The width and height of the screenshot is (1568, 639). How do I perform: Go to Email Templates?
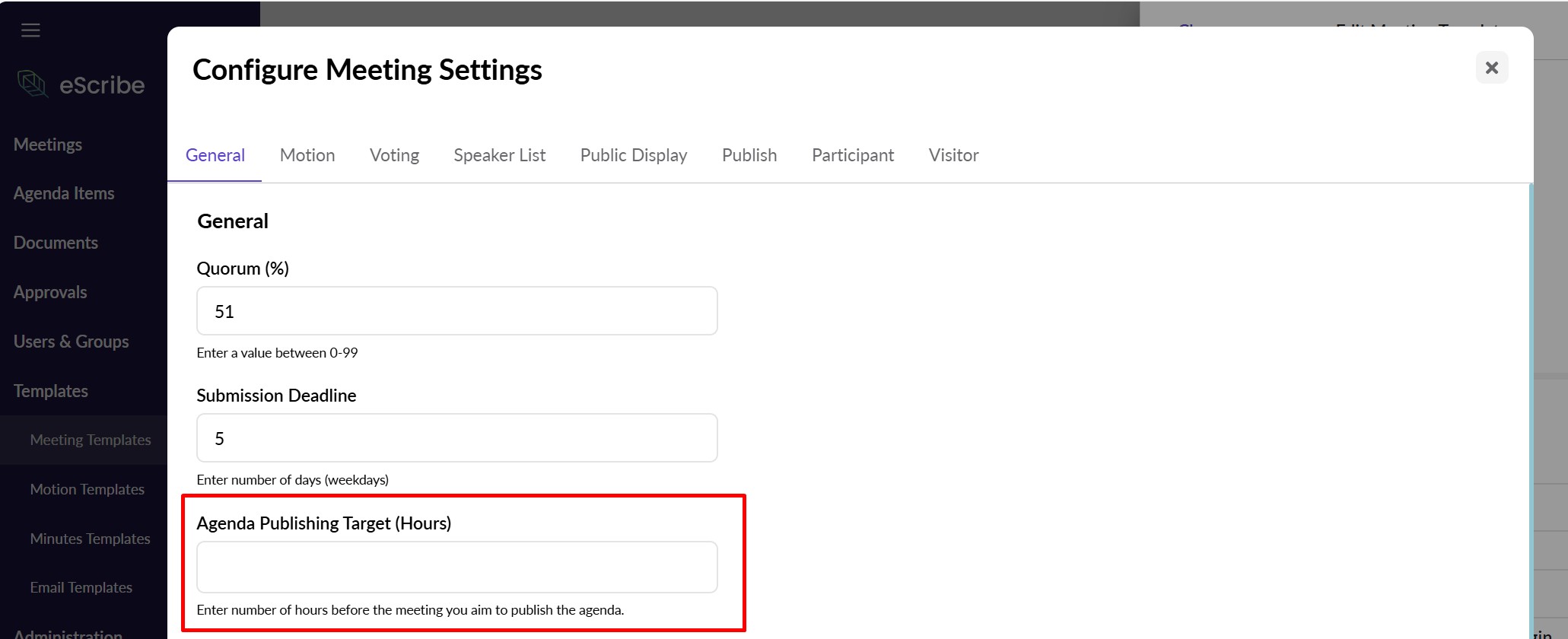81,587
